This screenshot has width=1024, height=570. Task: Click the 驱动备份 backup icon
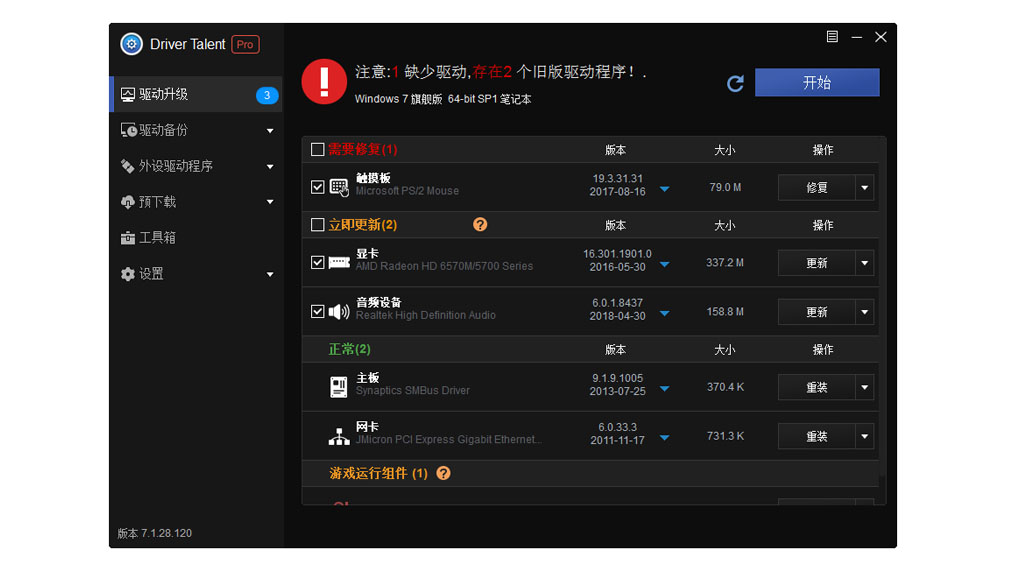point(128,130)
